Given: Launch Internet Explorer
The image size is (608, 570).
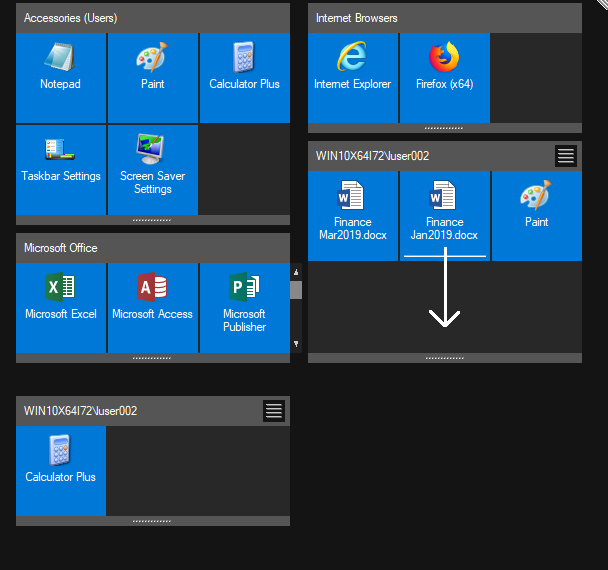Looking at the screenshot, I should [x=352, y=77].
